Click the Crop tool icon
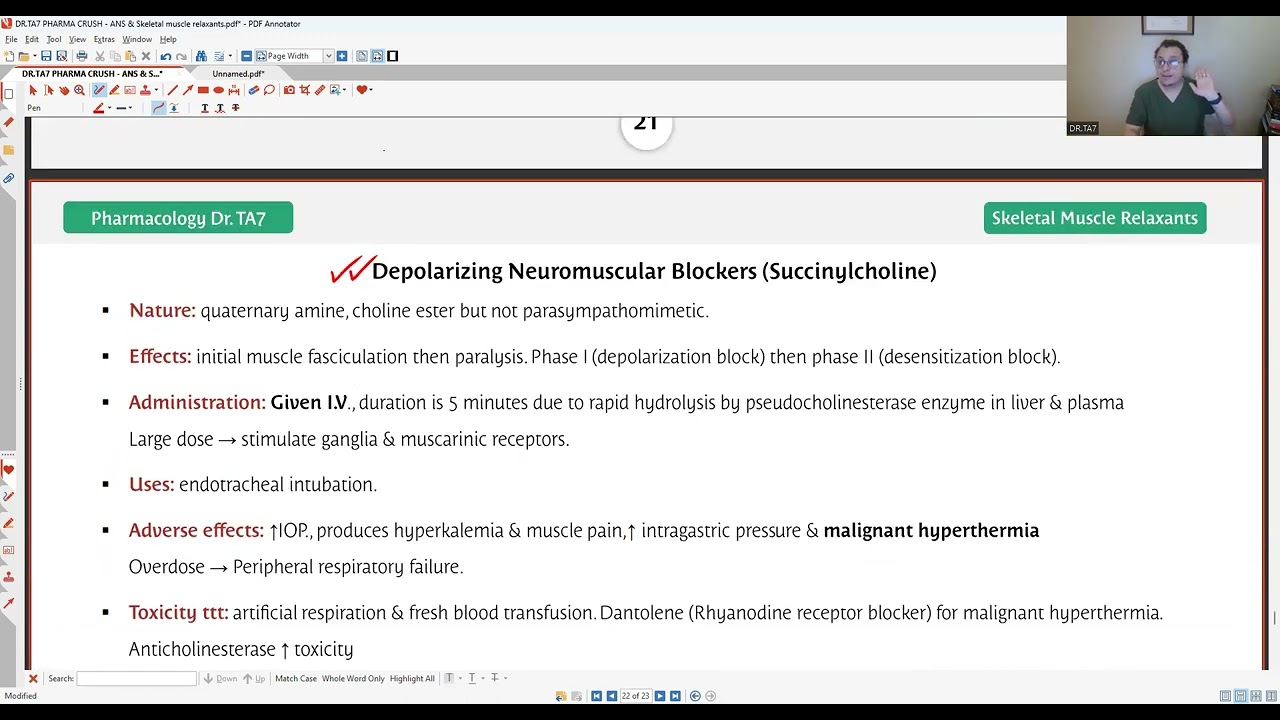The image size is (1280, 720). [x=304, y=90]
